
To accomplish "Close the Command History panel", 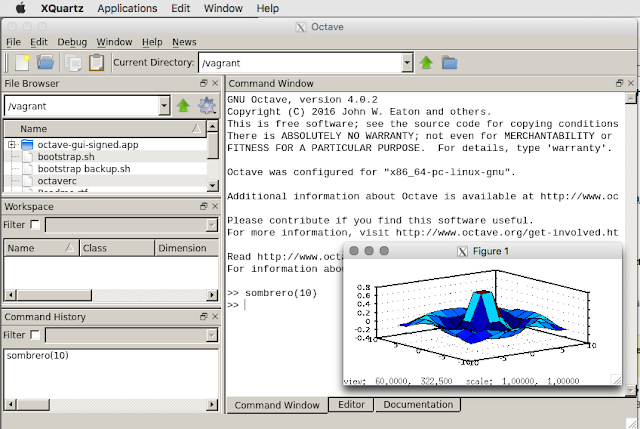I will [215, 316].
